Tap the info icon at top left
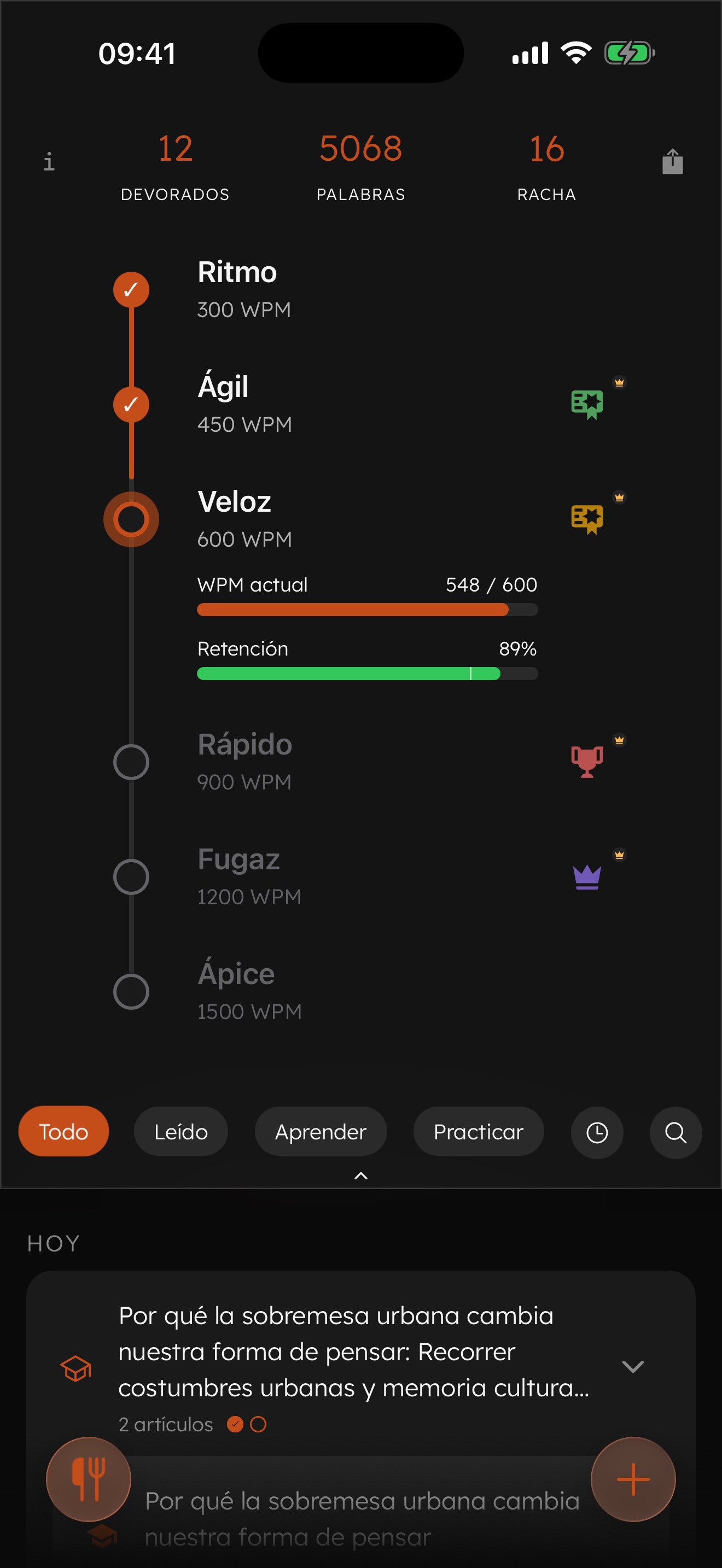 point(49,162)
